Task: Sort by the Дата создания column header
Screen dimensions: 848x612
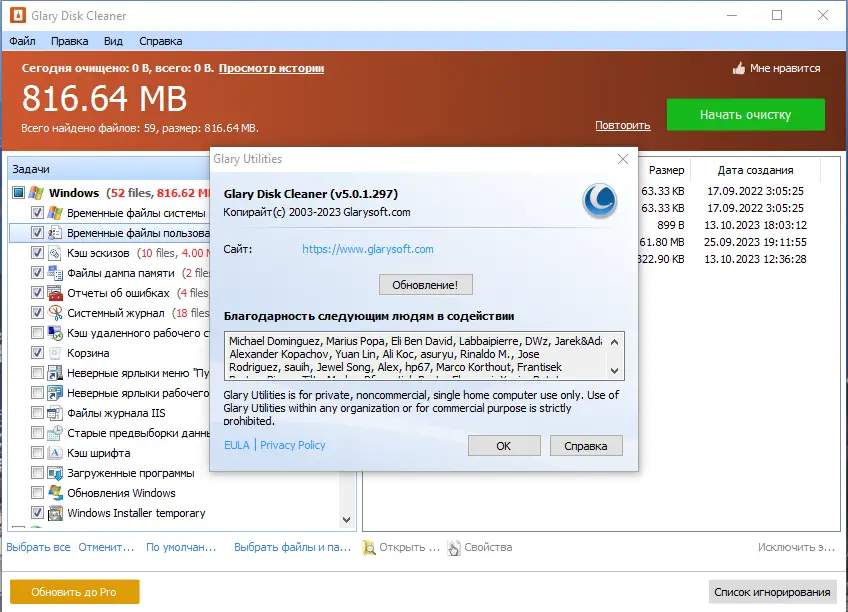Action: tap(756, 170)
